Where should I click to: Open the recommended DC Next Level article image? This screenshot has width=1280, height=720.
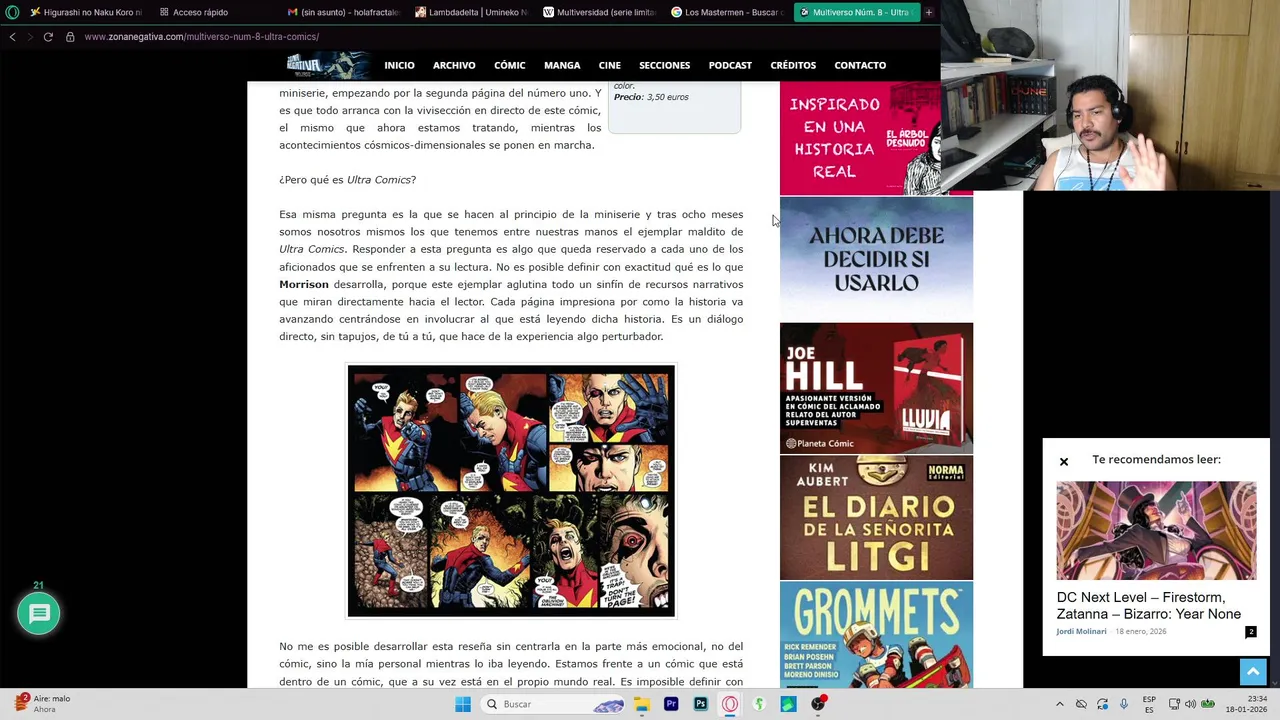(1156, 531)
